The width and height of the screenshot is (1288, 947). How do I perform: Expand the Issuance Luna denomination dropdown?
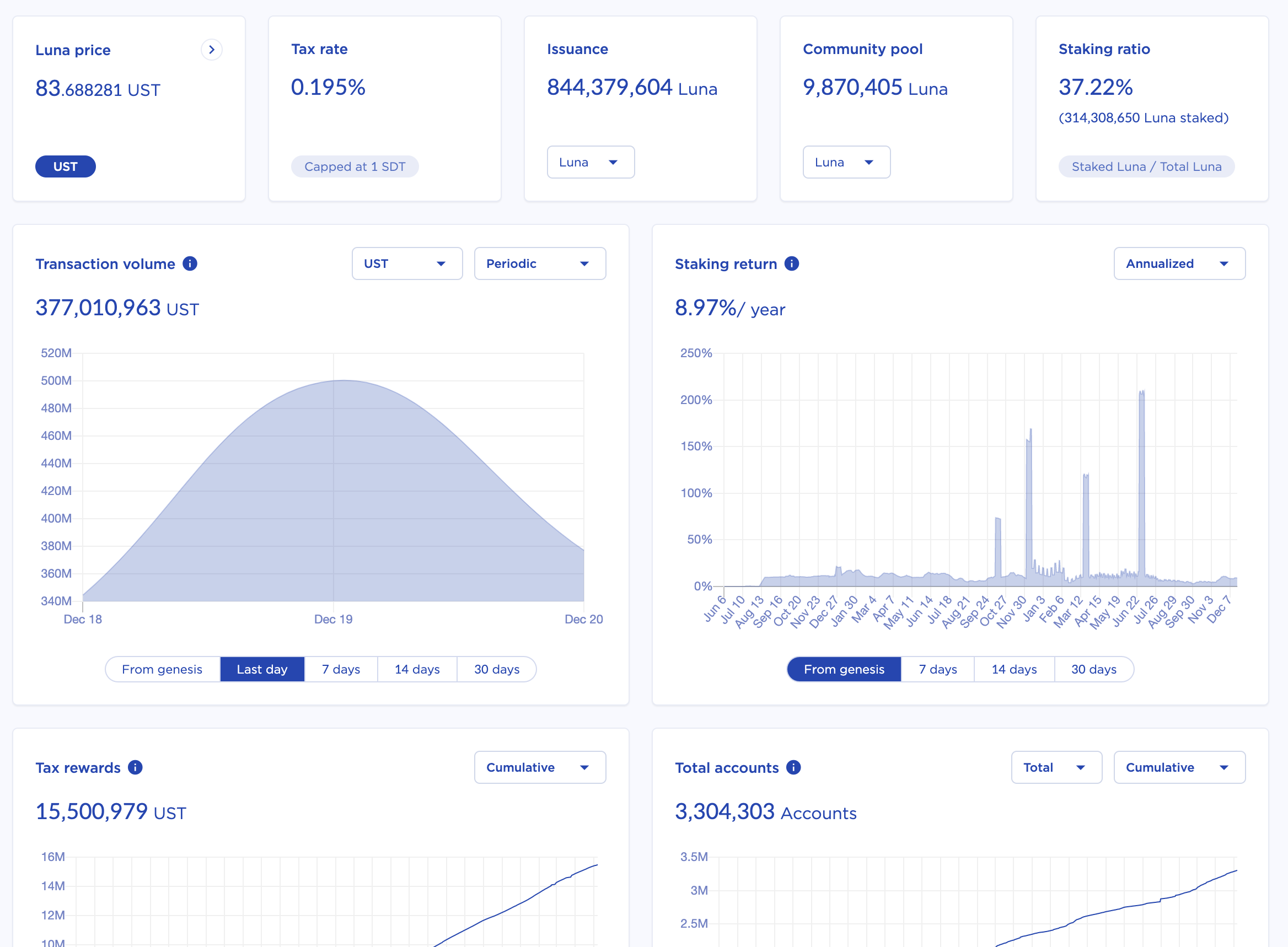click(x=591, y=162)
